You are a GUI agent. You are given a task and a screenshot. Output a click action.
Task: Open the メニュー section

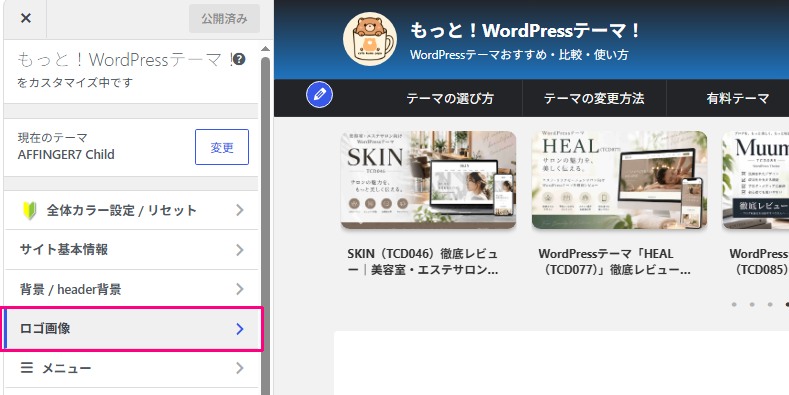pyautogui.click(x=132, y=368)
